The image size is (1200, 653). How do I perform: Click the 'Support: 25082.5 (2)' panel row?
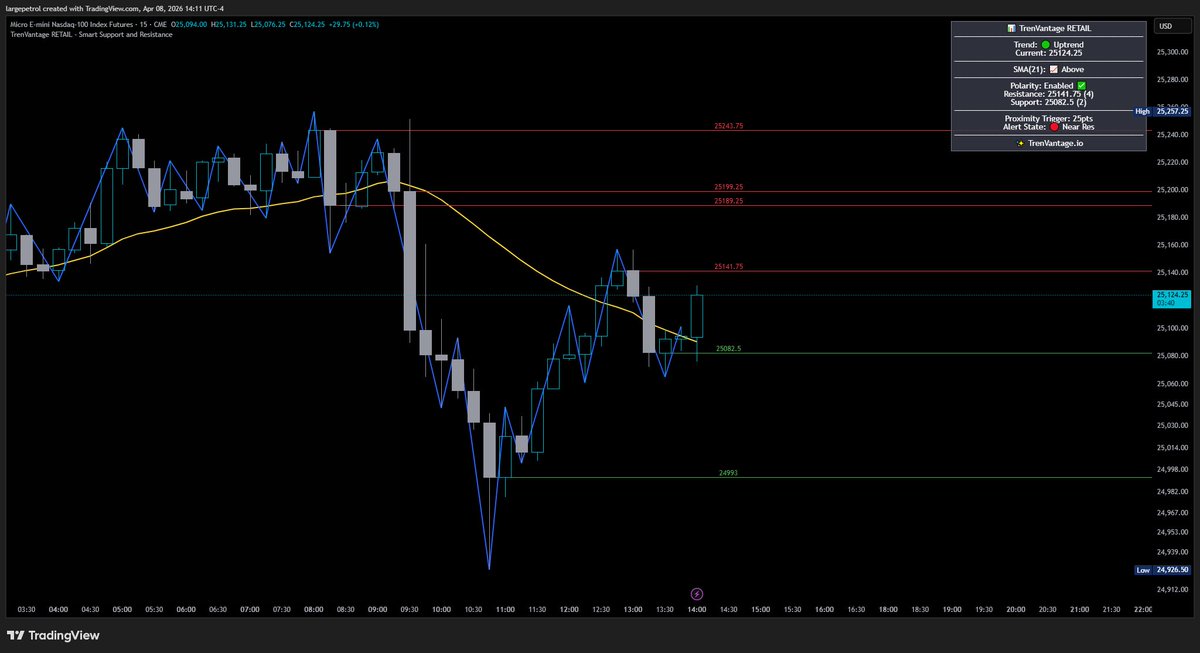click(1048, 102)
